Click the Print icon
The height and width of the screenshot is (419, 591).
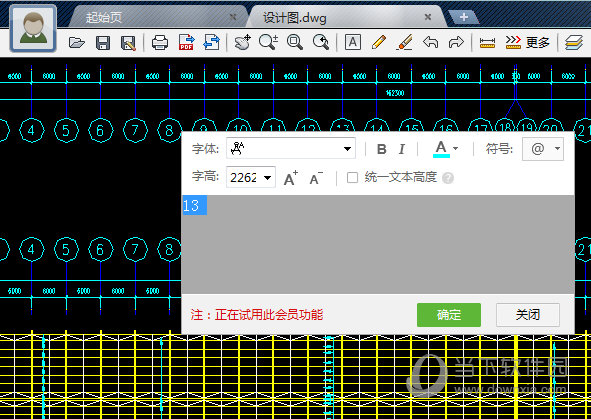160,42
